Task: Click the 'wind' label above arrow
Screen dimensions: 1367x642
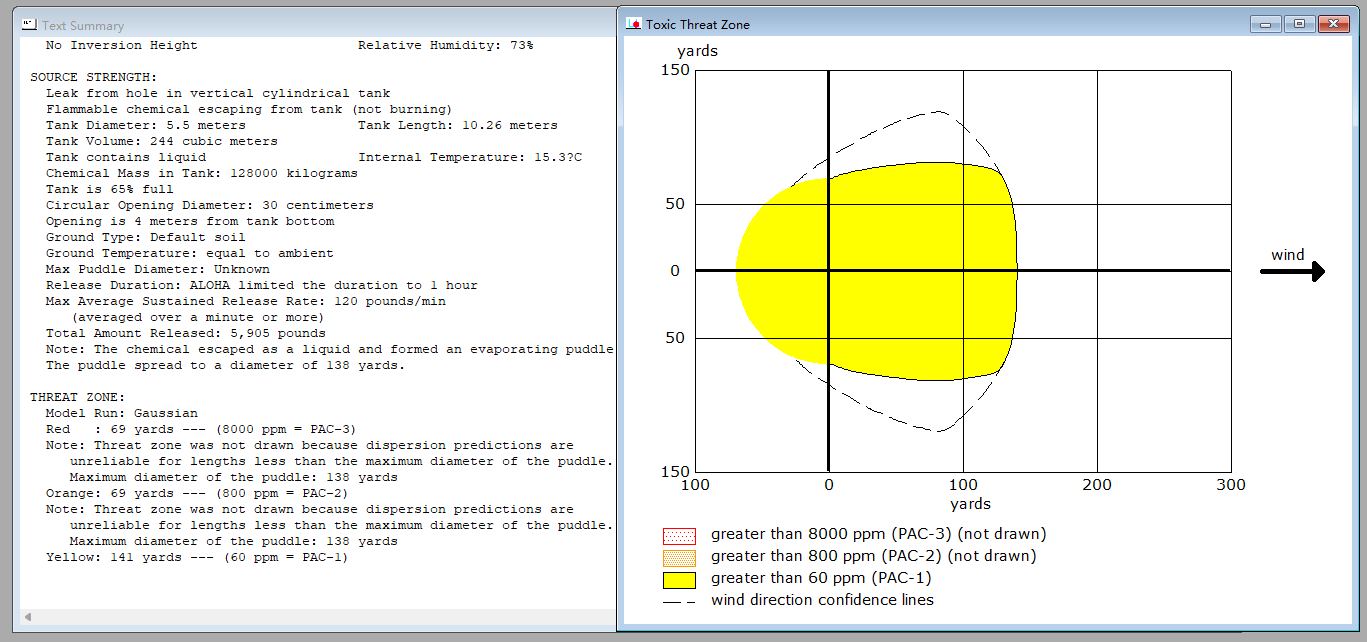Action: [x=1287, y=254]
